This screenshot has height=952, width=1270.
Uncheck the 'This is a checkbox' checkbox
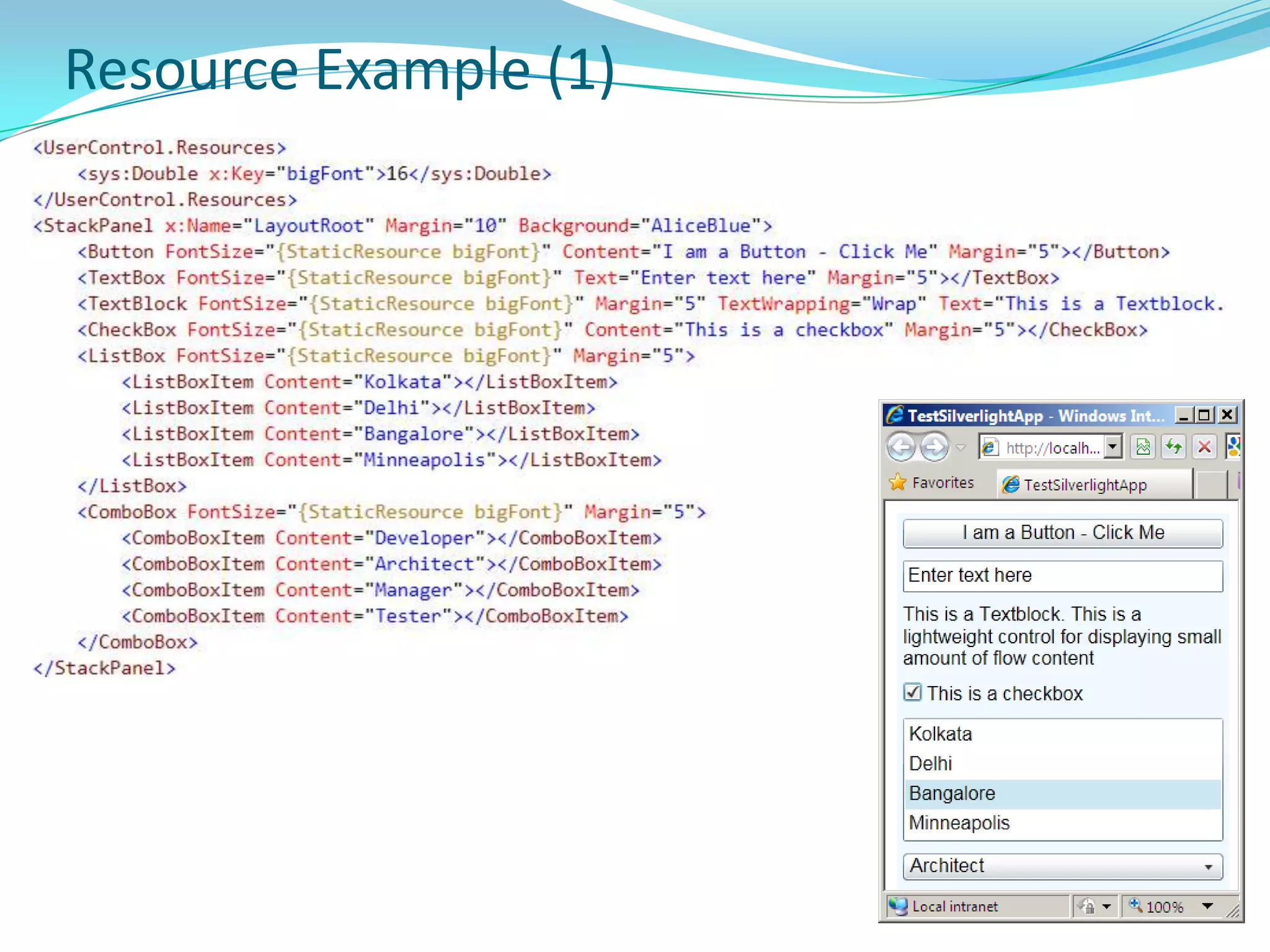912,692
